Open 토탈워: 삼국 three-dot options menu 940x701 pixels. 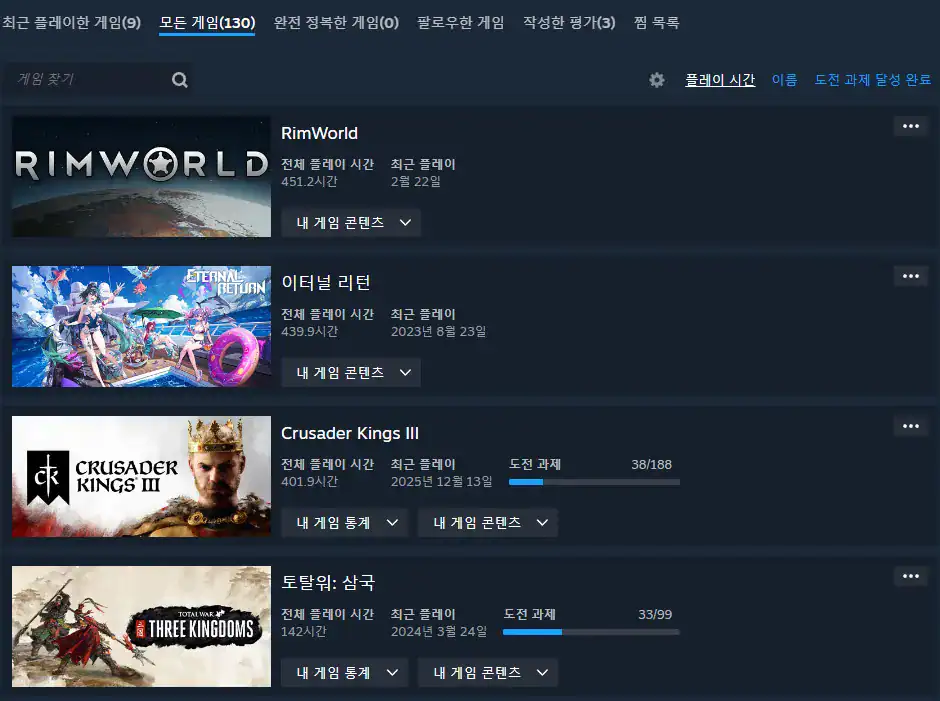coord(911,576)
